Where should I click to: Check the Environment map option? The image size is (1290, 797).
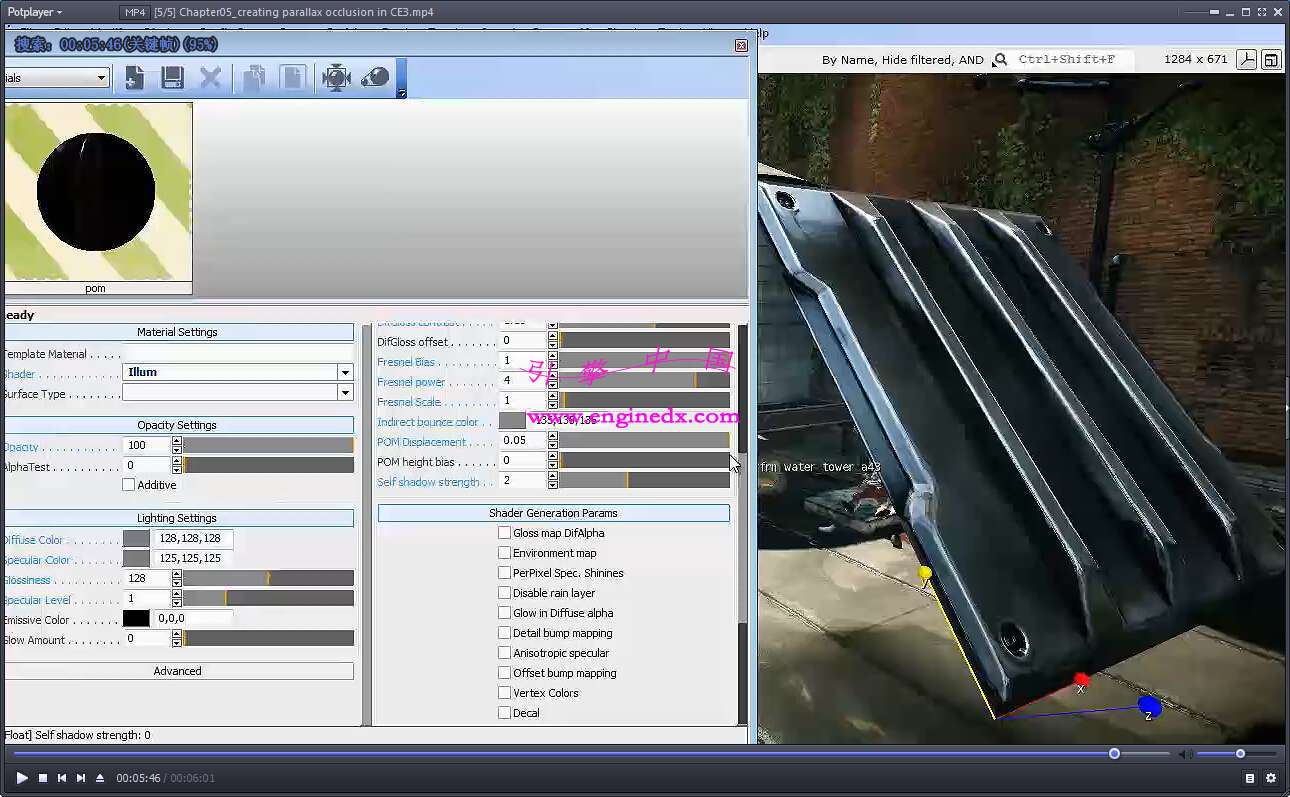point(505,553)
